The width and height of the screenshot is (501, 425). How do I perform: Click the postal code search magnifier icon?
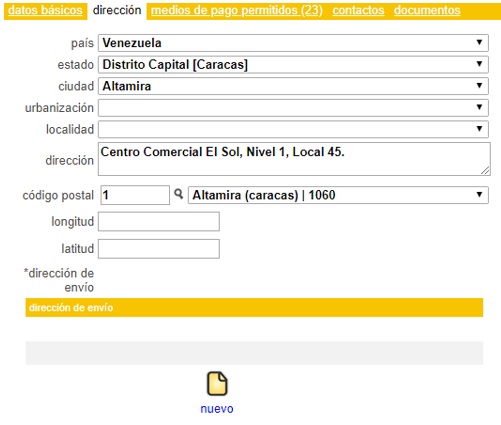click(x=179, y=194)
